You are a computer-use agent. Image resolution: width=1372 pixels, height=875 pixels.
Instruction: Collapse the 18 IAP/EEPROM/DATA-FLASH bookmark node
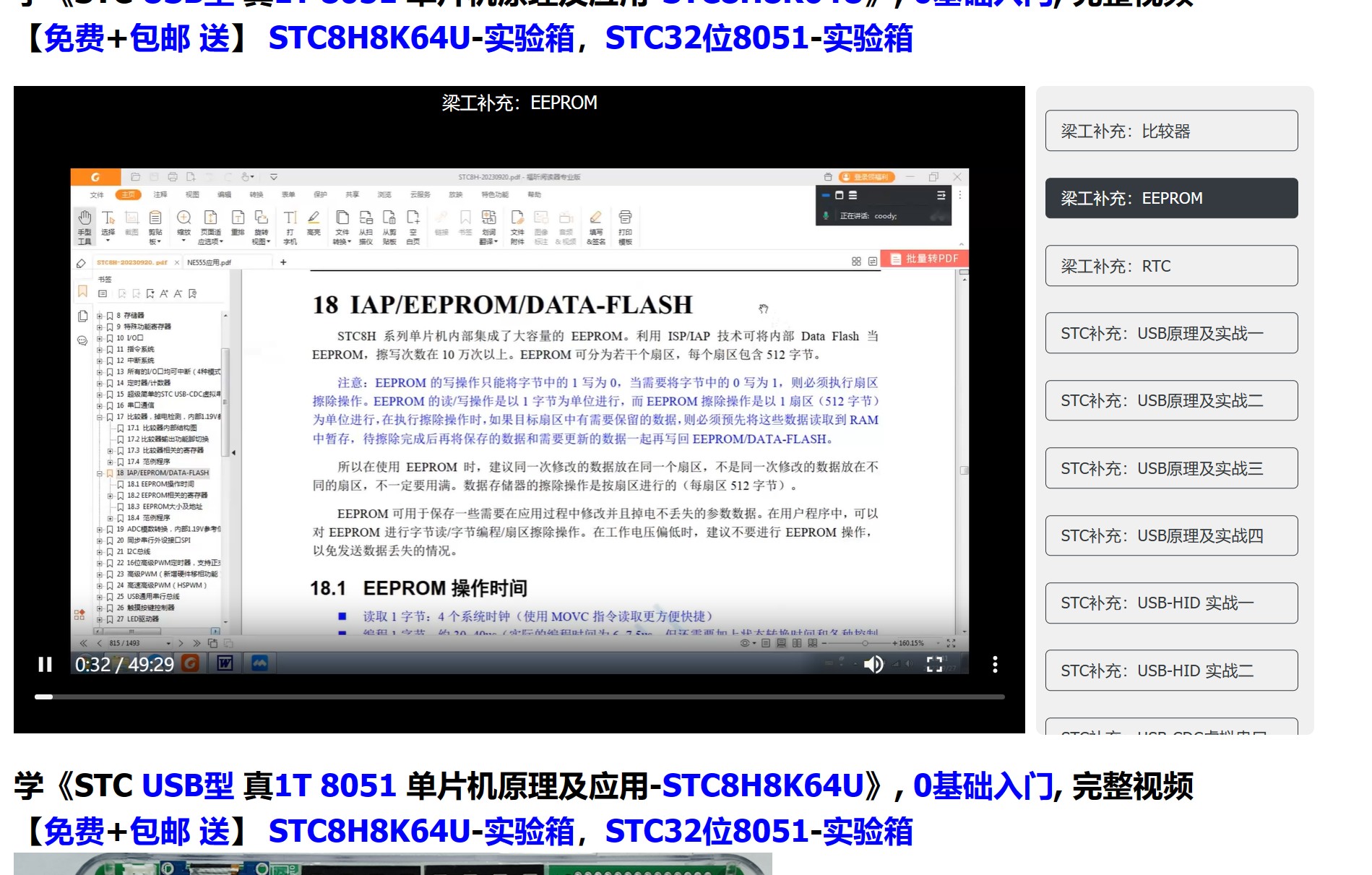pos(100,473)
